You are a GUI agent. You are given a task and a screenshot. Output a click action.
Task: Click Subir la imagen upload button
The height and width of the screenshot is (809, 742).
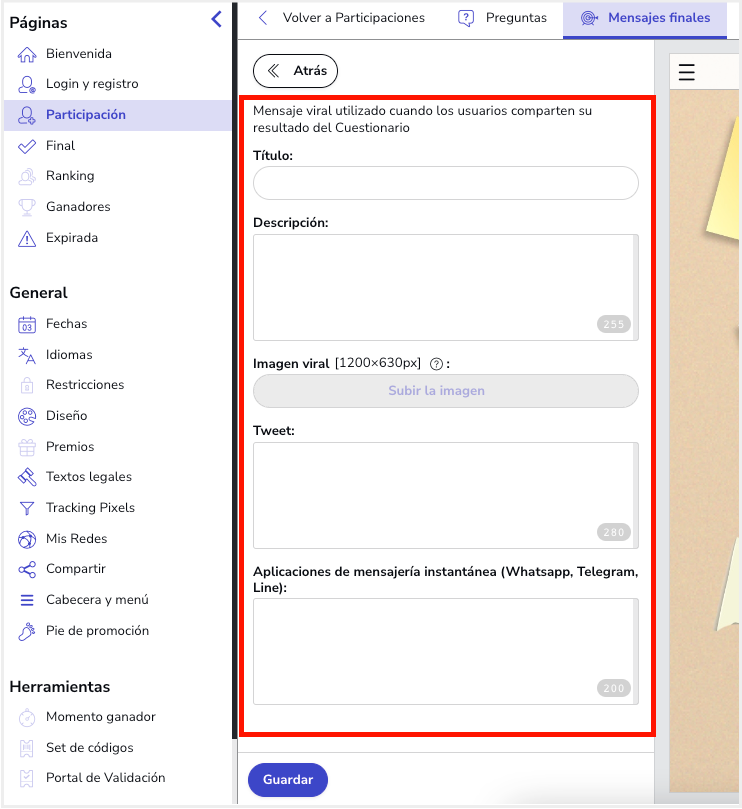click(445, 391)
